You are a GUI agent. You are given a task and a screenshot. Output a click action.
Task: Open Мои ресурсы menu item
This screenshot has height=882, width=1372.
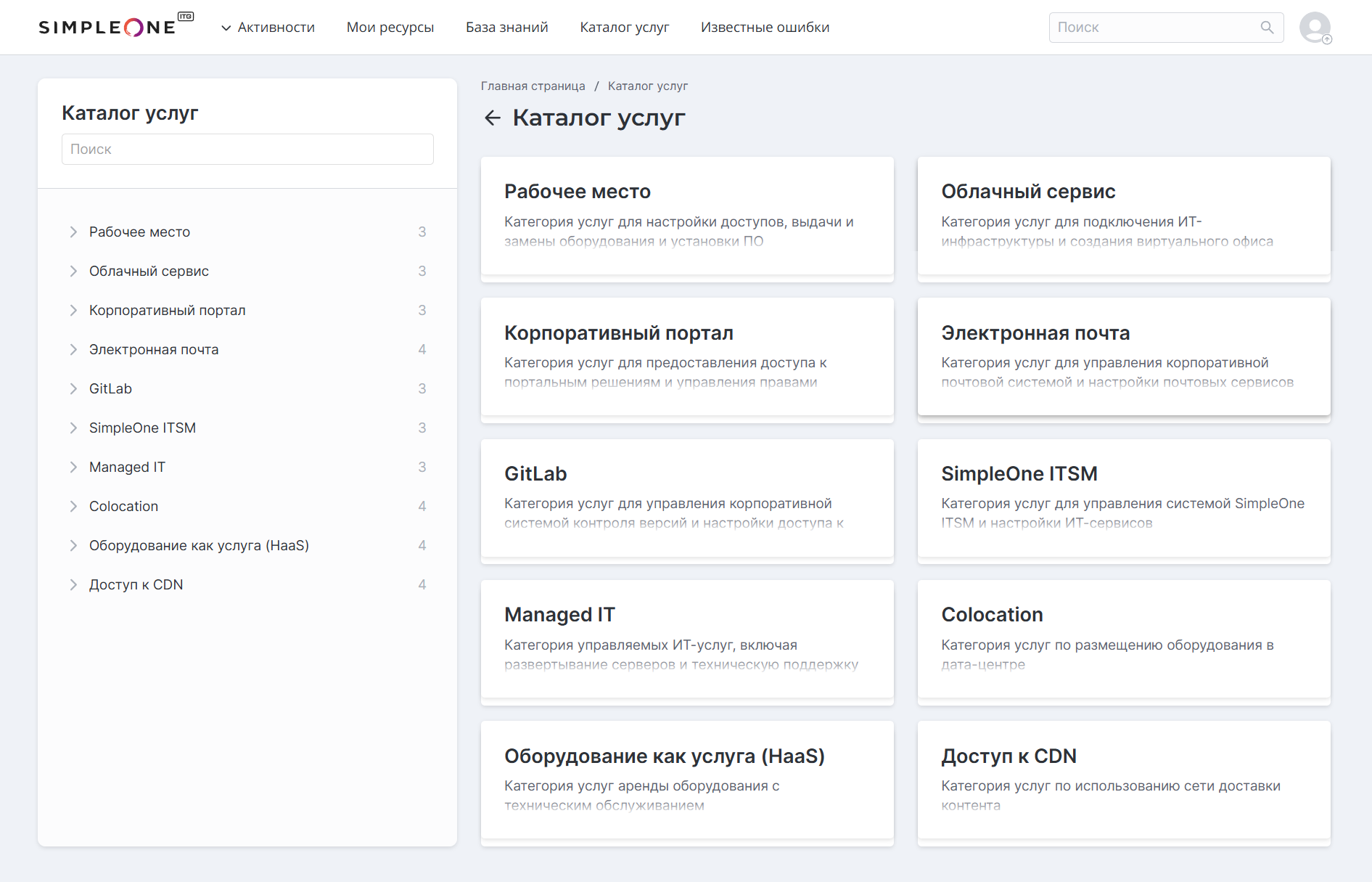point(390,28)
